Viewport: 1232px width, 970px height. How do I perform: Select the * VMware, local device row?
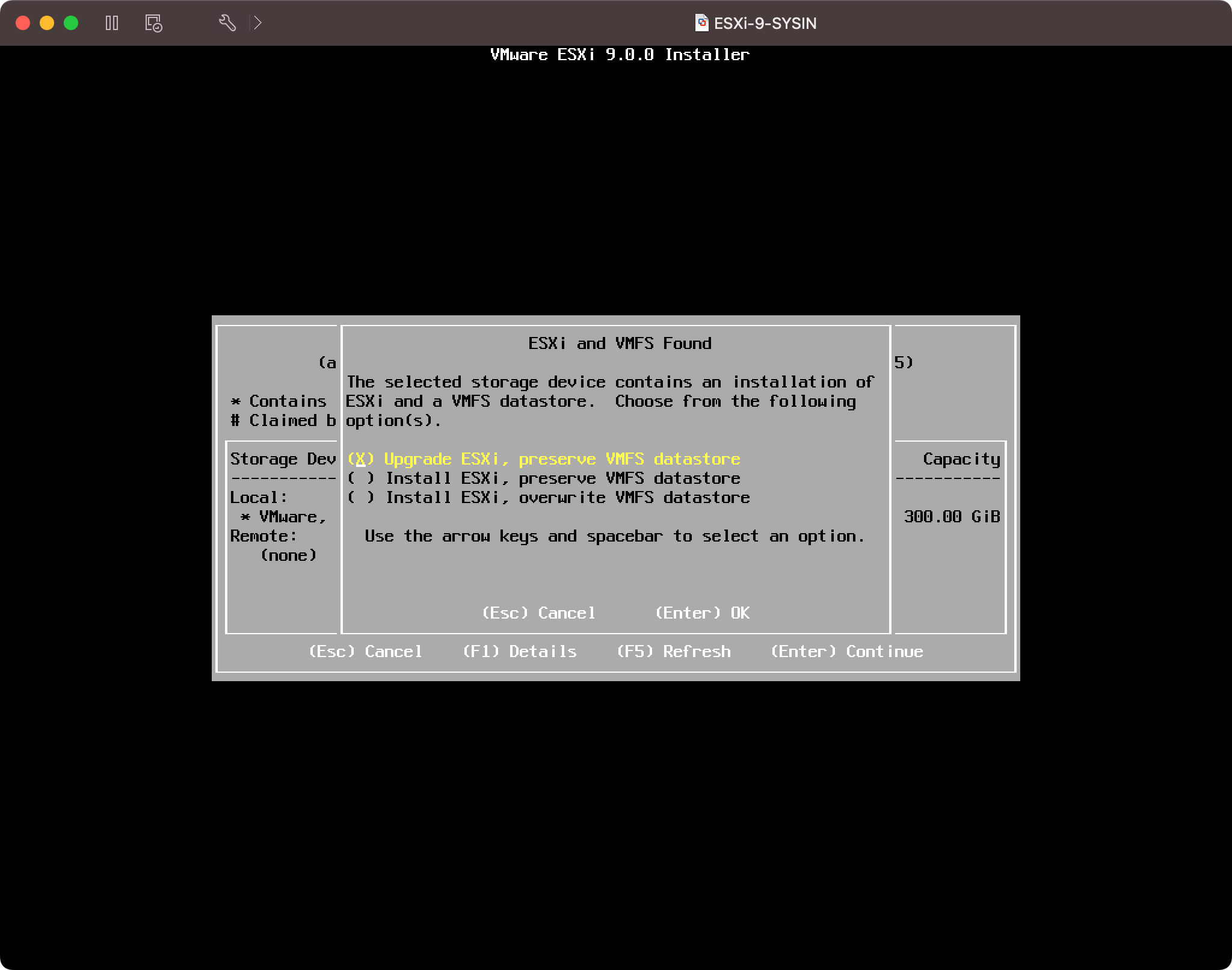point(283,517)
